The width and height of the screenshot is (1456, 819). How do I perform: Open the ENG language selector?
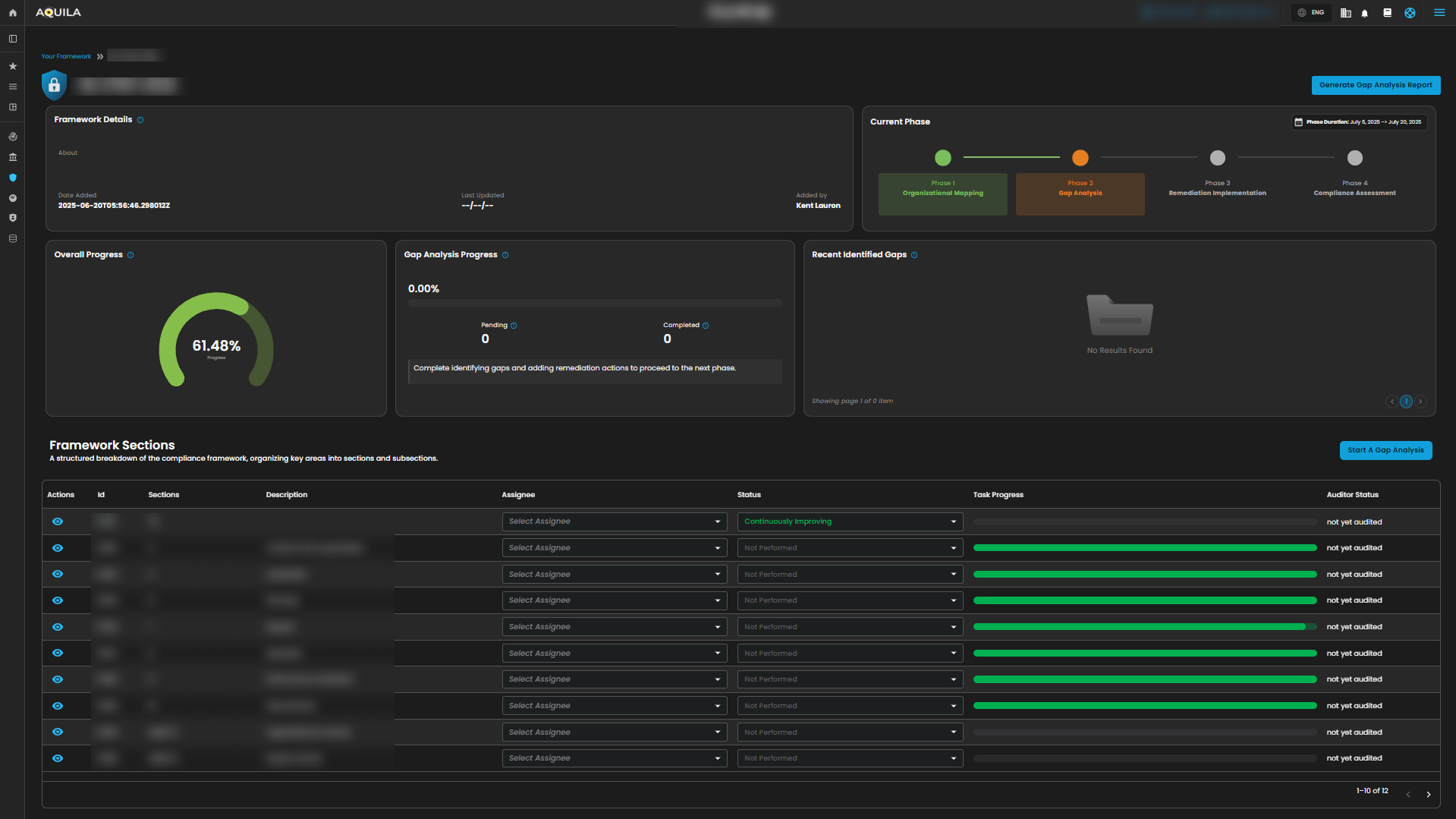pos(1311,13)
